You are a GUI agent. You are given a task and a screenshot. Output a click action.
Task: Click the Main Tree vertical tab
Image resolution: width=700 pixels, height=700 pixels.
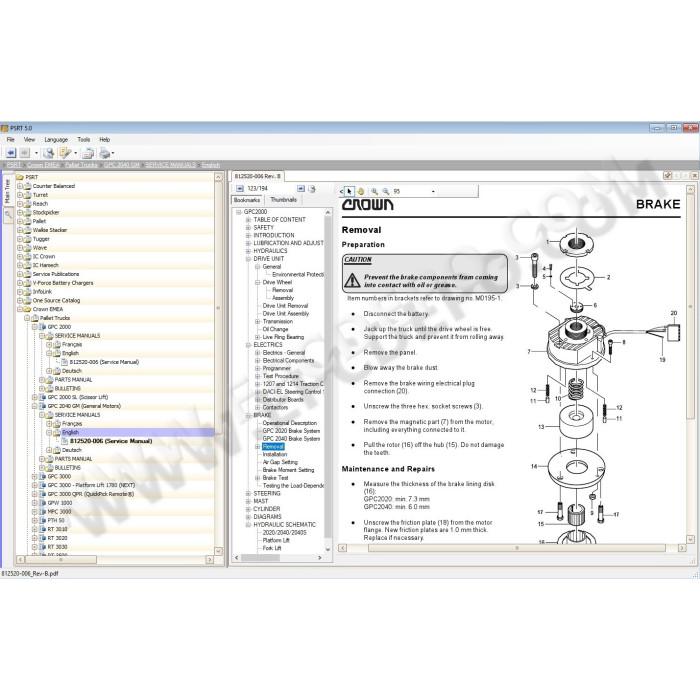coord(8,192)
